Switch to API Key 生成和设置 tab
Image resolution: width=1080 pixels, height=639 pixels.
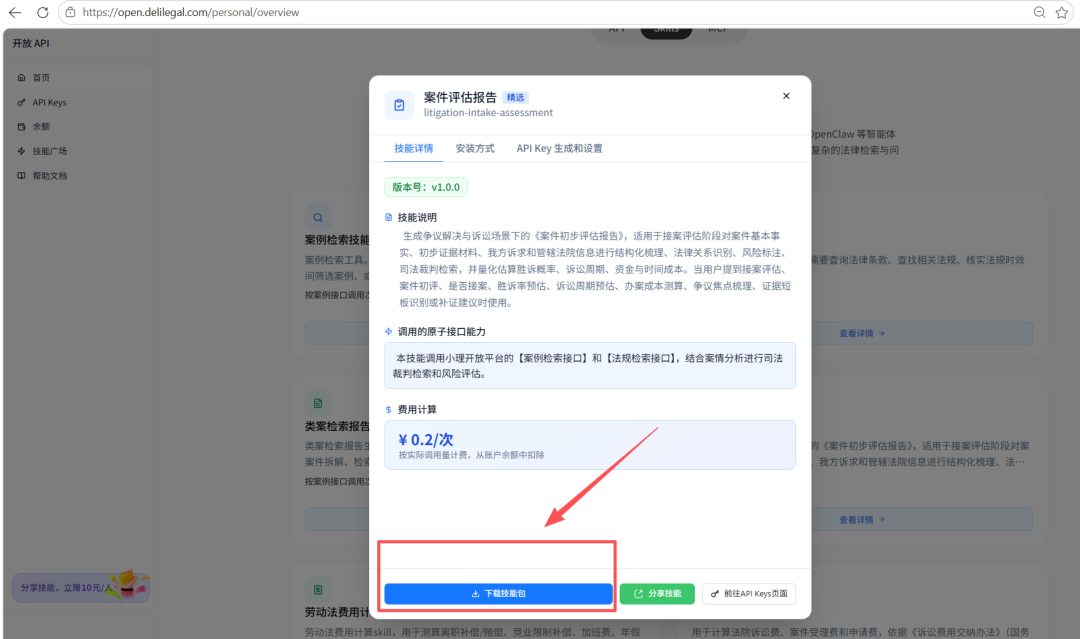(559, 148)
